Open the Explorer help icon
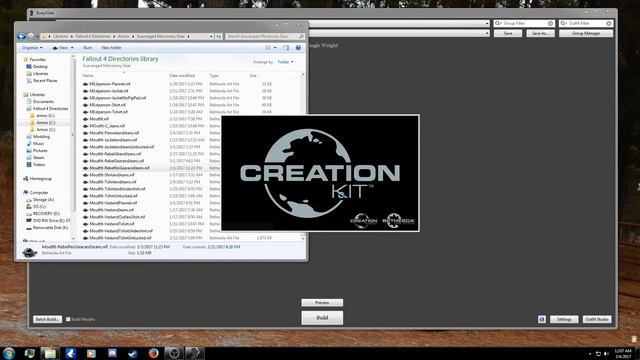Viewport: 640px width, 360px height. (x=298, y=48)
